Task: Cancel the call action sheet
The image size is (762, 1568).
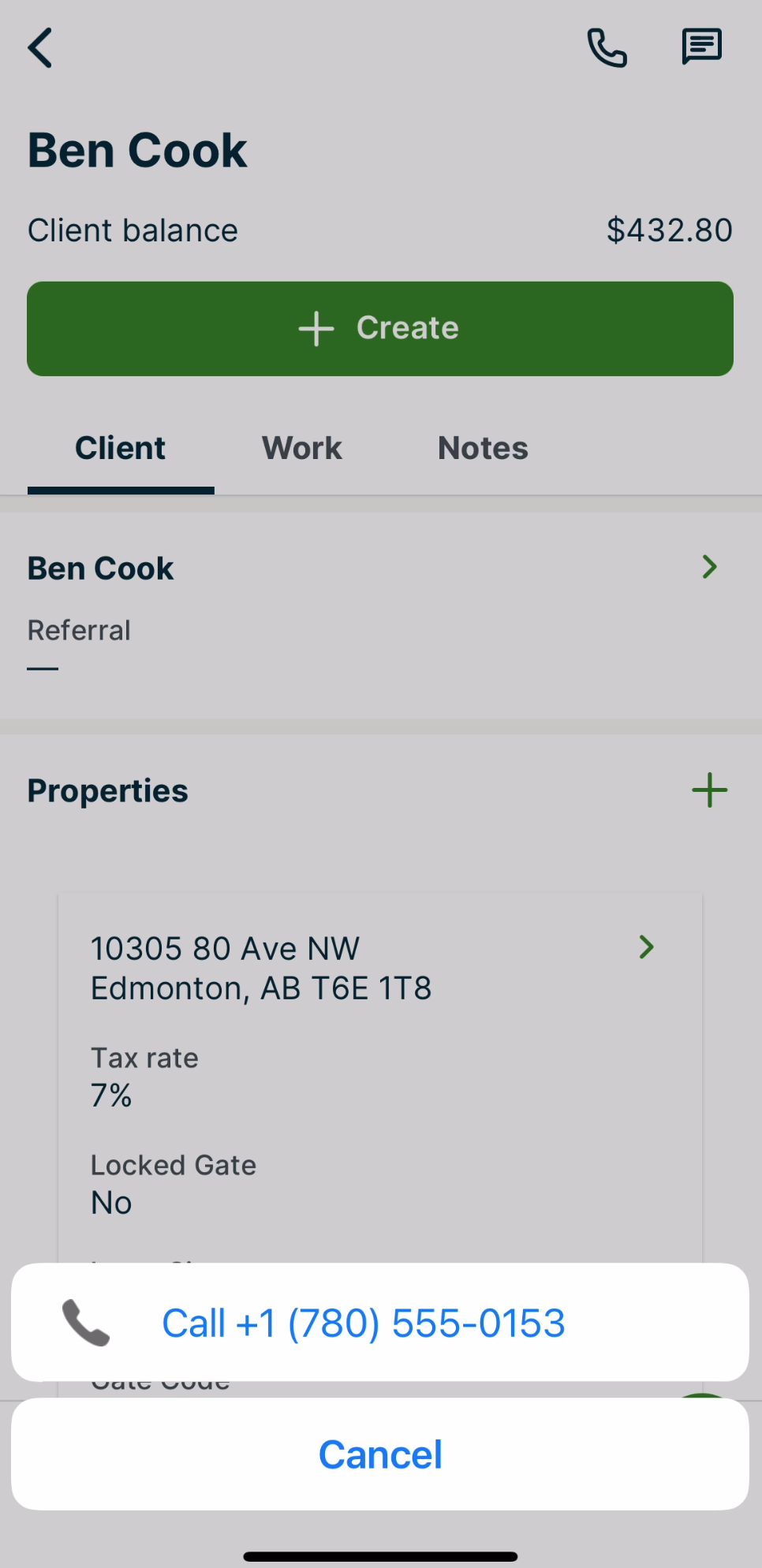Action: pos(380,1454)
